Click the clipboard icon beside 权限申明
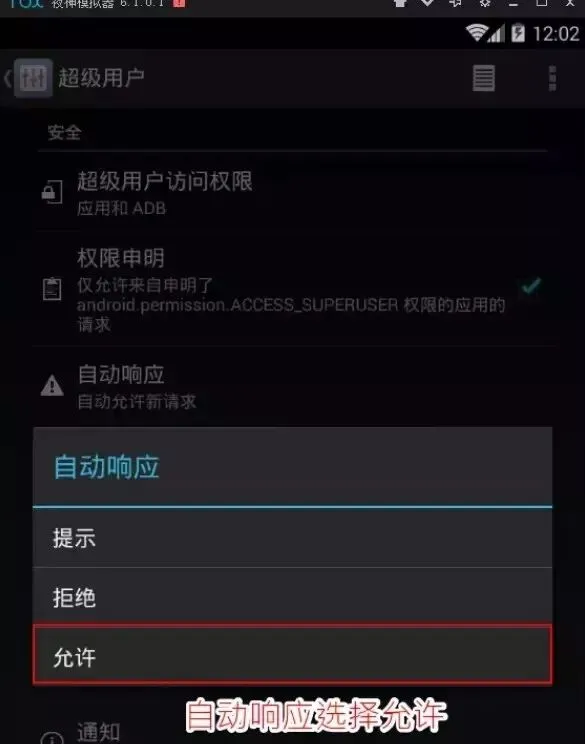 [x=52, y=289]
